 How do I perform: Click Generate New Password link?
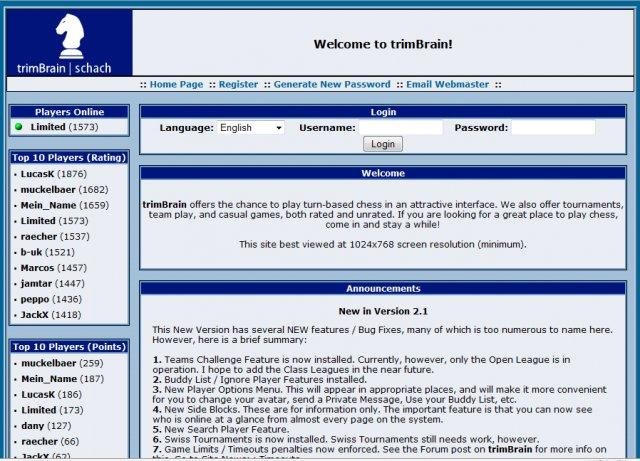click(332, 84)
